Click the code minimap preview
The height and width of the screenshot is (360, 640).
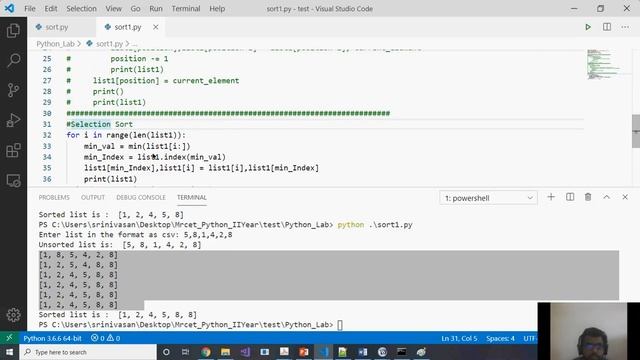(603, 64)
